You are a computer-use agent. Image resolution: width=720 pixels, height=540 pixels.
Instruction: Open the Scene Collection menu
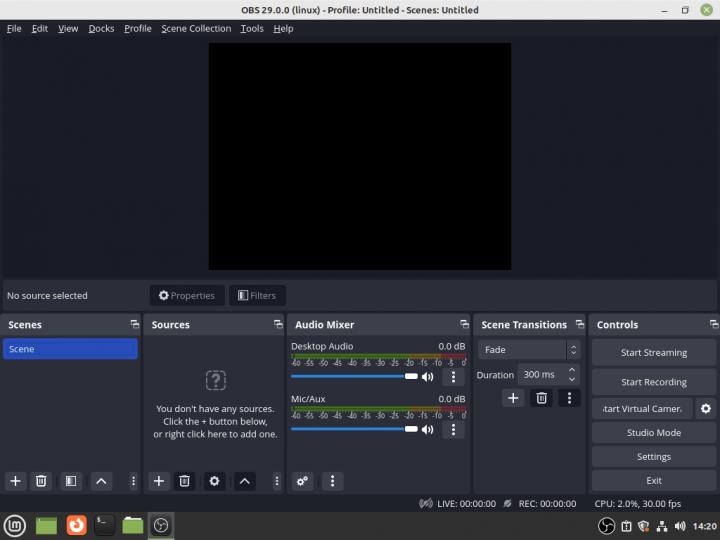click(x=196, y=28)
